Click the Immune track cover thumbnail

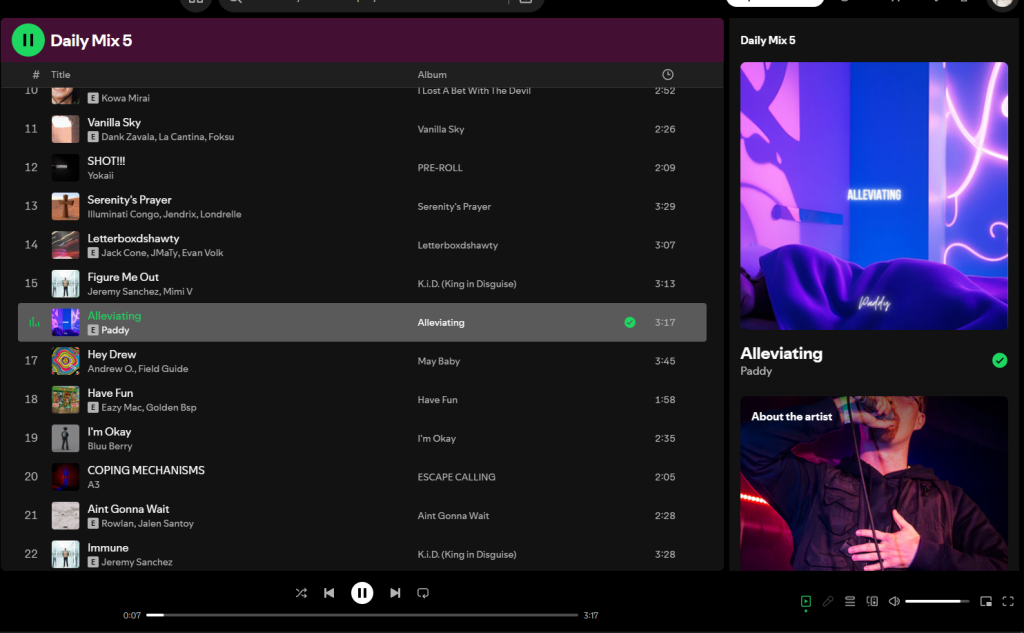tap(65, 554)
